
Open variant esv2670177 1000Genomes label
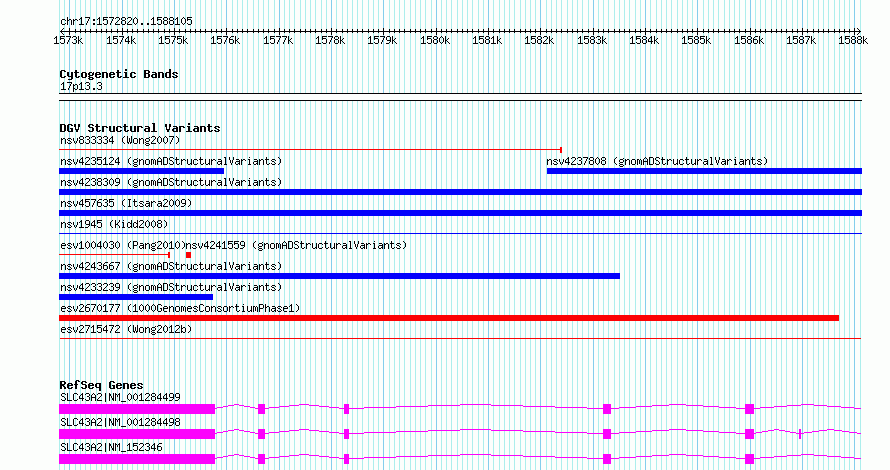180,308
